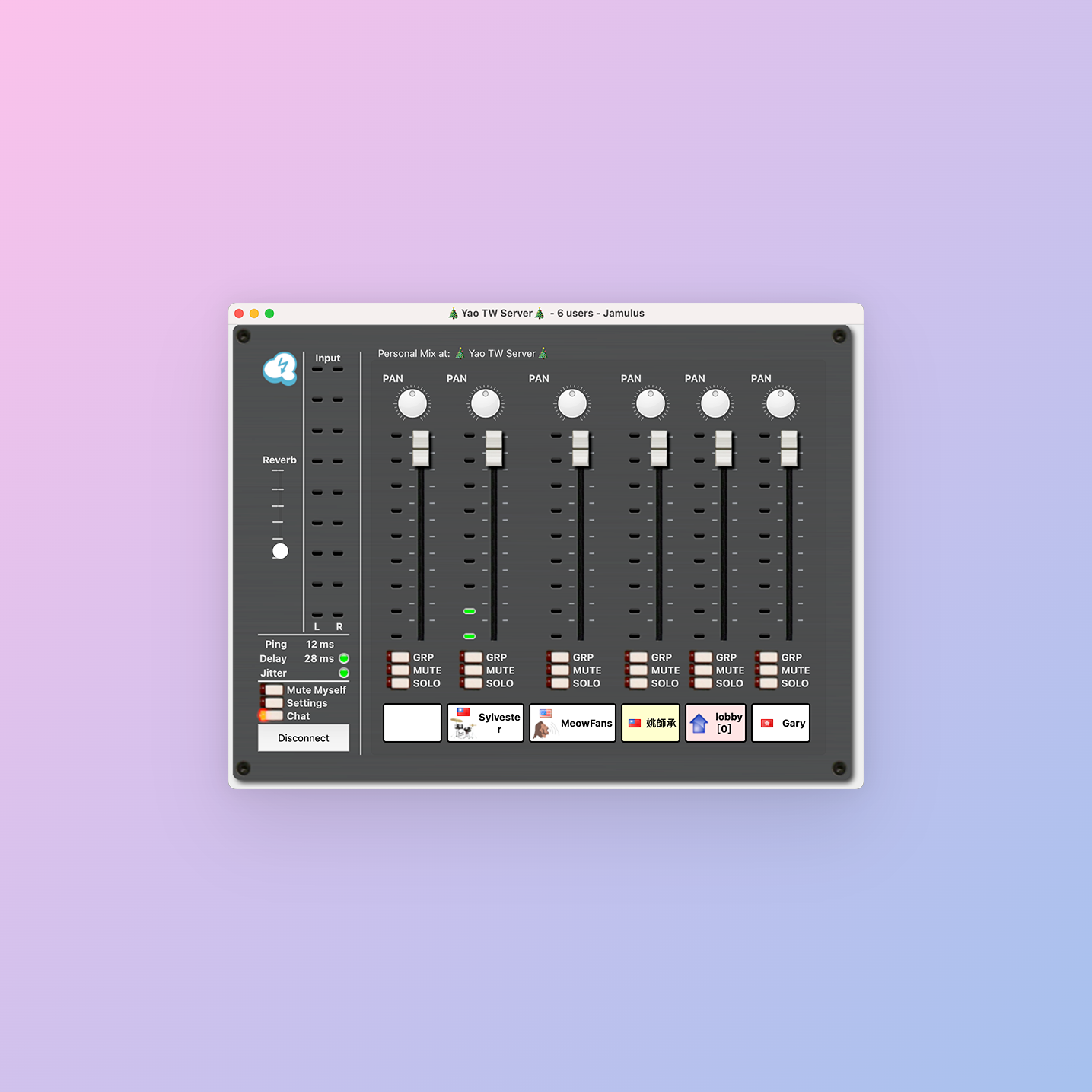This screenshot has width=1092, height=1092.
Task: Click the flag icon next to 姚師承
Action: 634,723
